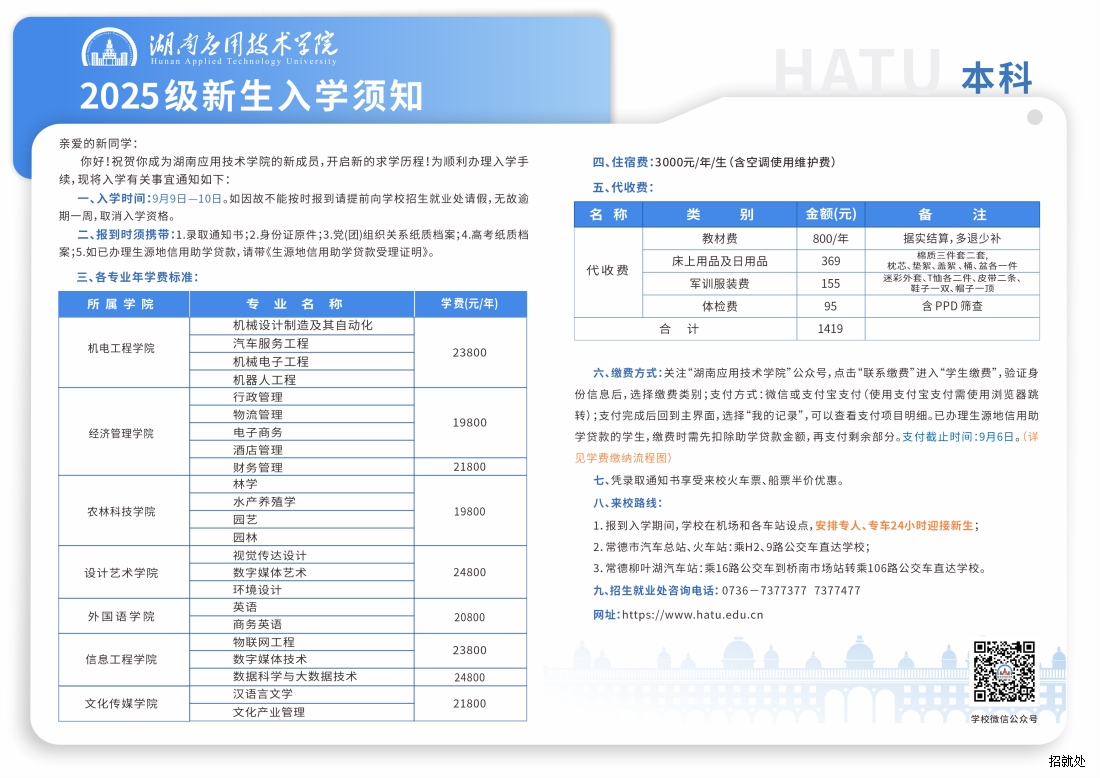Click the 2025级新生入学须知 title

[x=251, y=96]
